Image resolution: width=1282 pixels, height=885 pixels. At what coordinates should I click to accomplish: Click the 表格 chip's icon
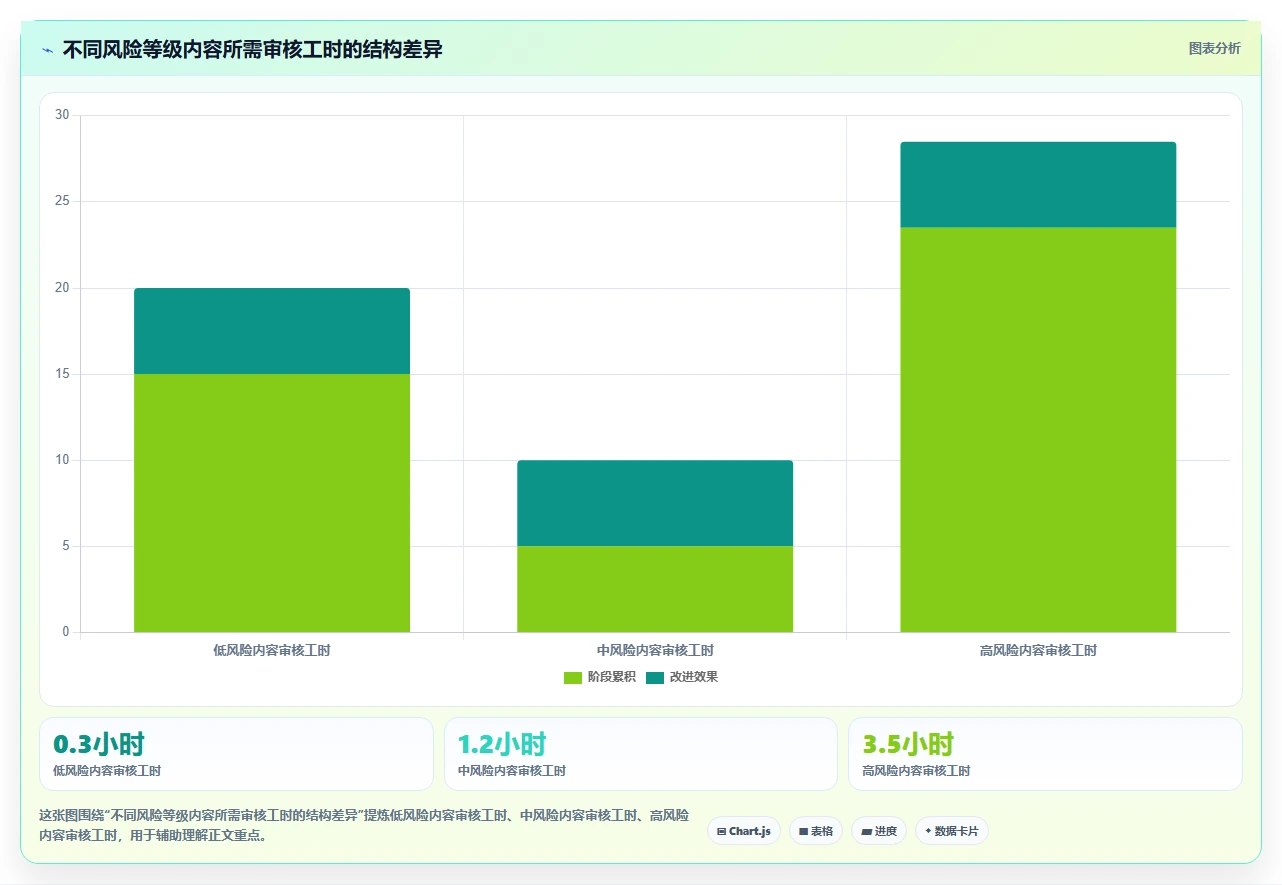click(x=803, y=832)
